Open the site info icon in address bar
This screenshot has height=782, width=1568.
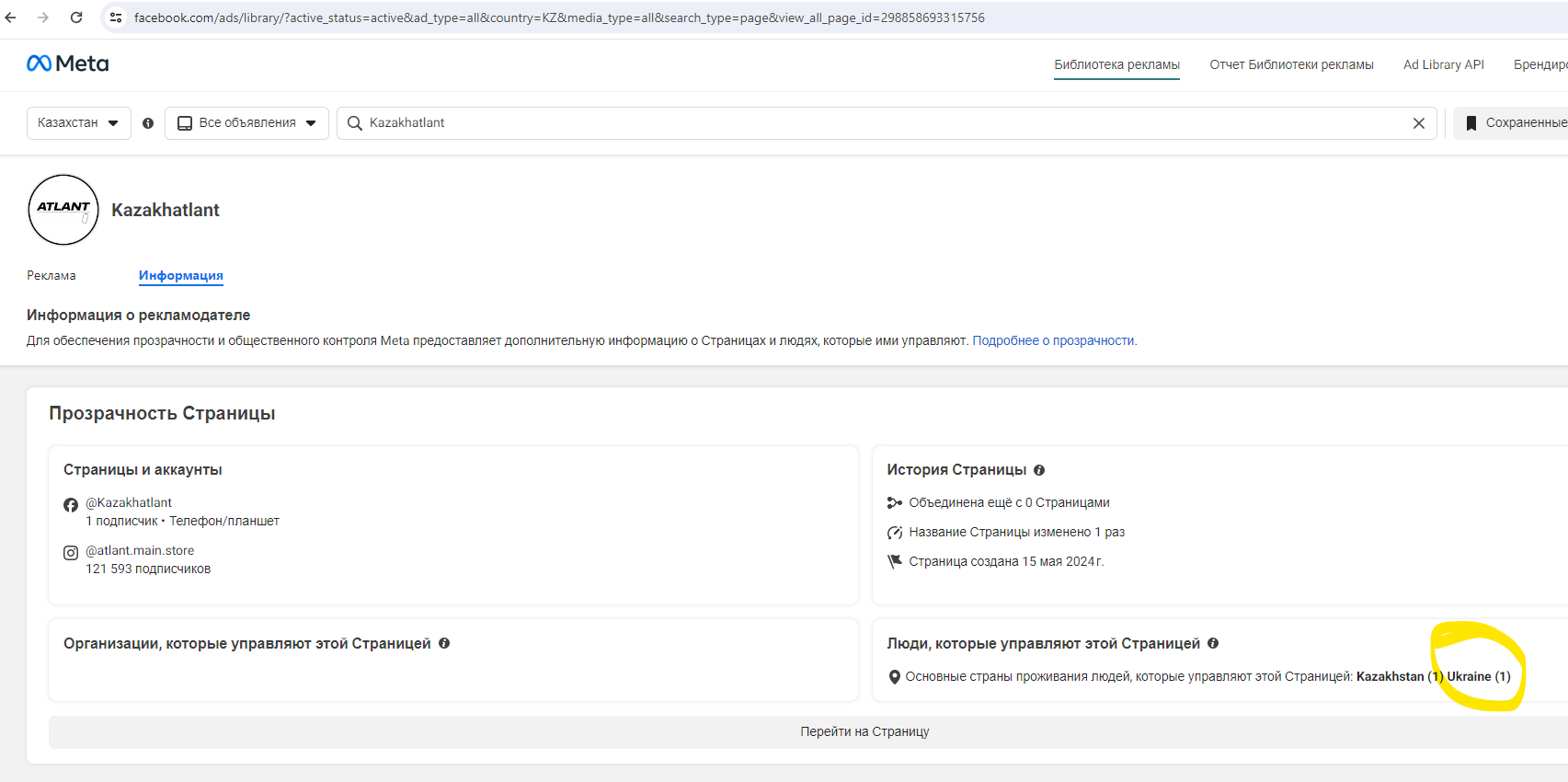tap(116, 17)
